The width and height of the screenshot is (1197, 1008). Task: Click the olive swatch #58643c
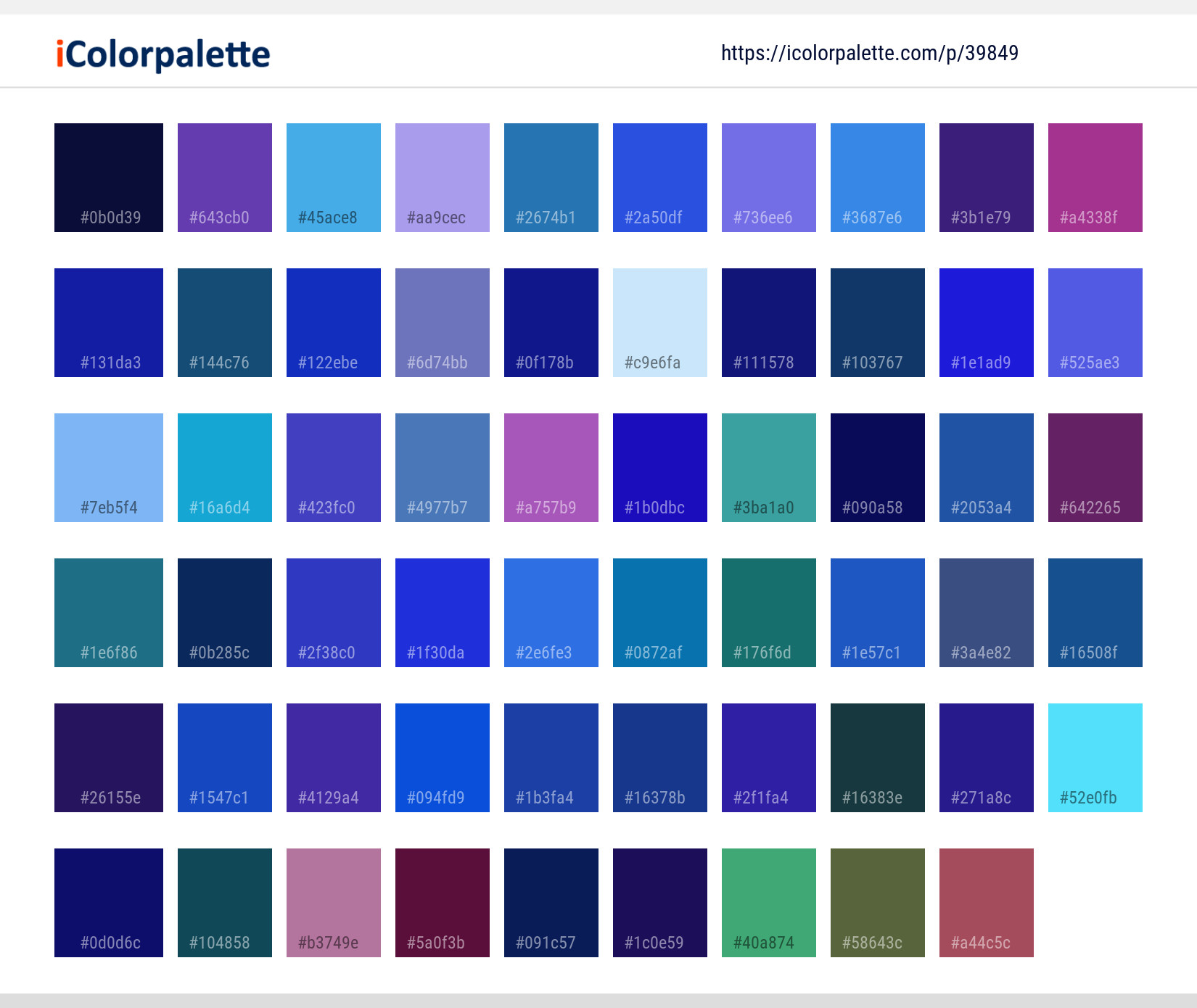877,902
